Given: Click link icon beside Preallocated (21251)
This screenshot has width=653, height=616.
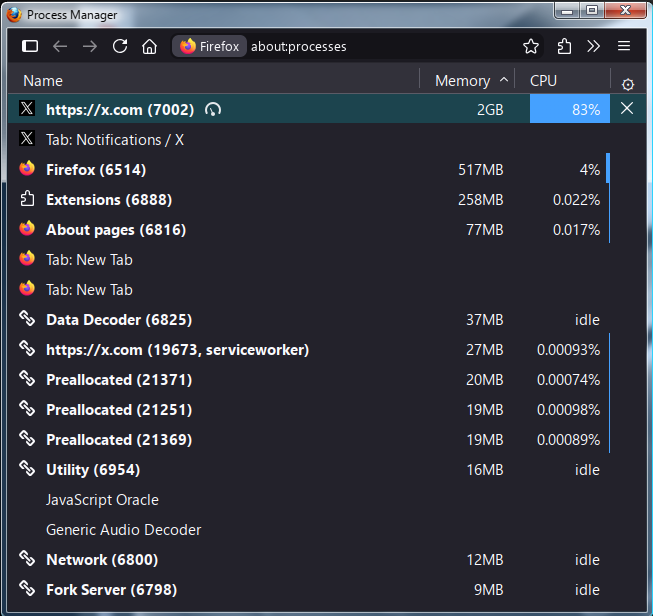Looking at the screenshot, I should point(27,408).
